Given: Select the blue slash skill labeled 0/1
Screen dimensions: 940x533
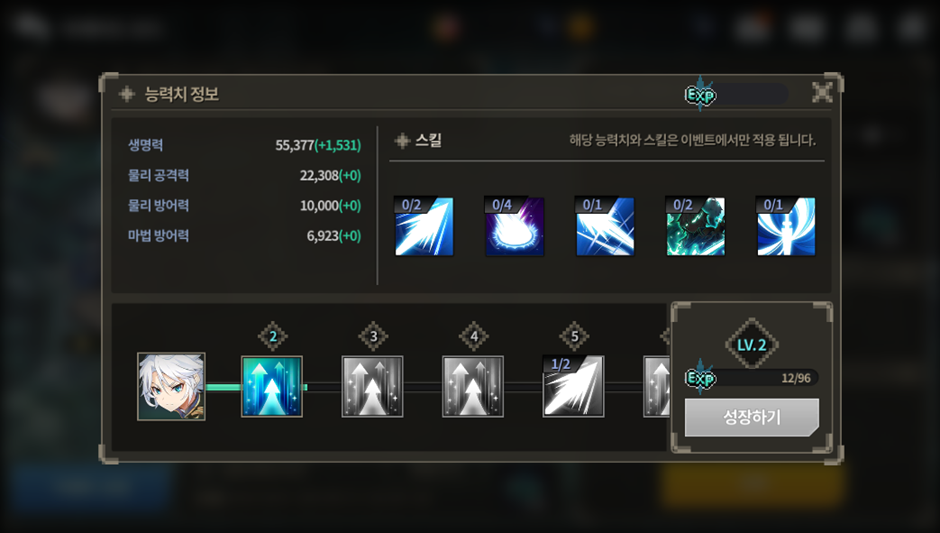Looking at the screenshot, I should [x=605, y=227].
